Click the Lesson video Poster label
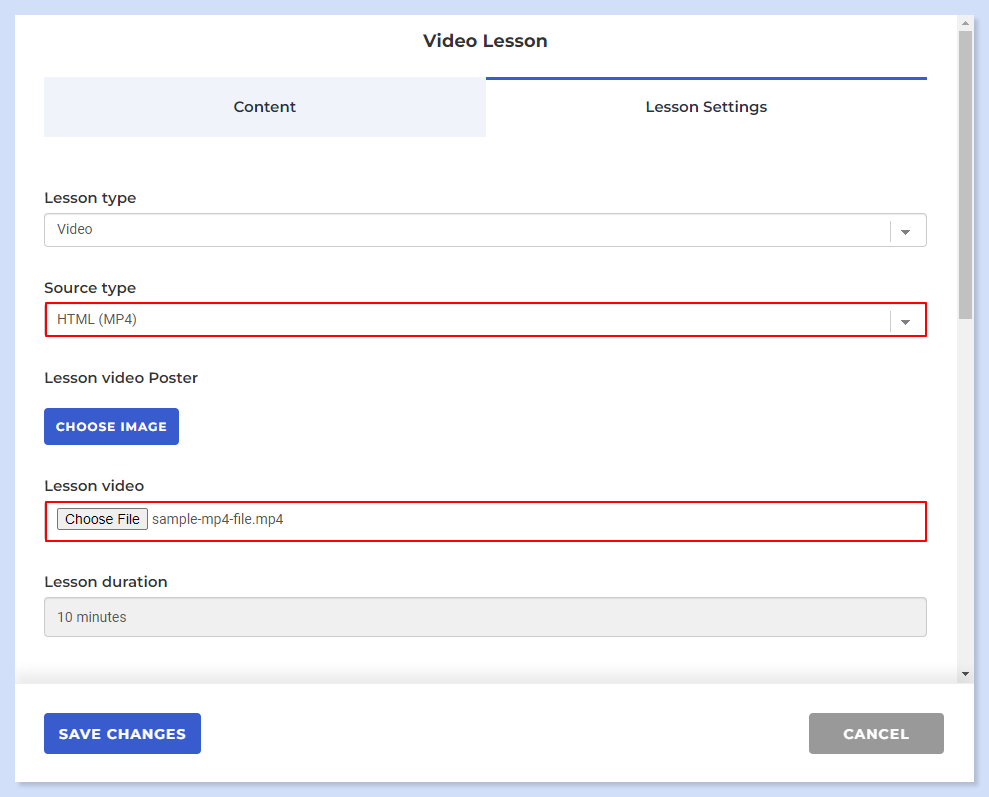Viewport: 989px width, 797px height. (x=121, y=378)
